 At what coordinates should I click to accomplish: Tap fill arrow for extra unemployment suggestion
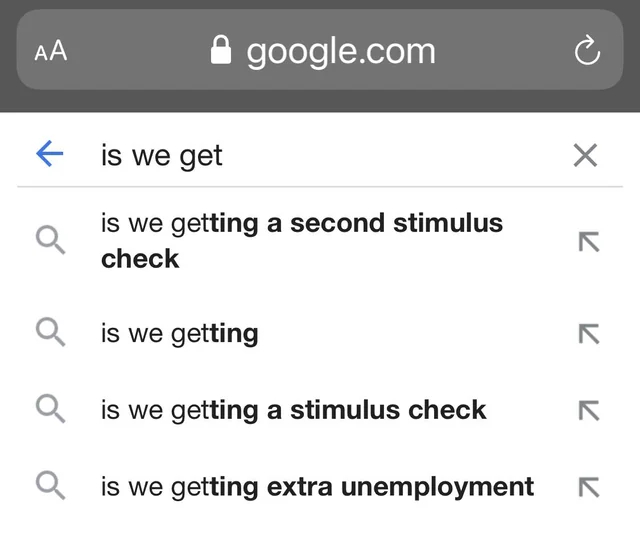[588, 487]
